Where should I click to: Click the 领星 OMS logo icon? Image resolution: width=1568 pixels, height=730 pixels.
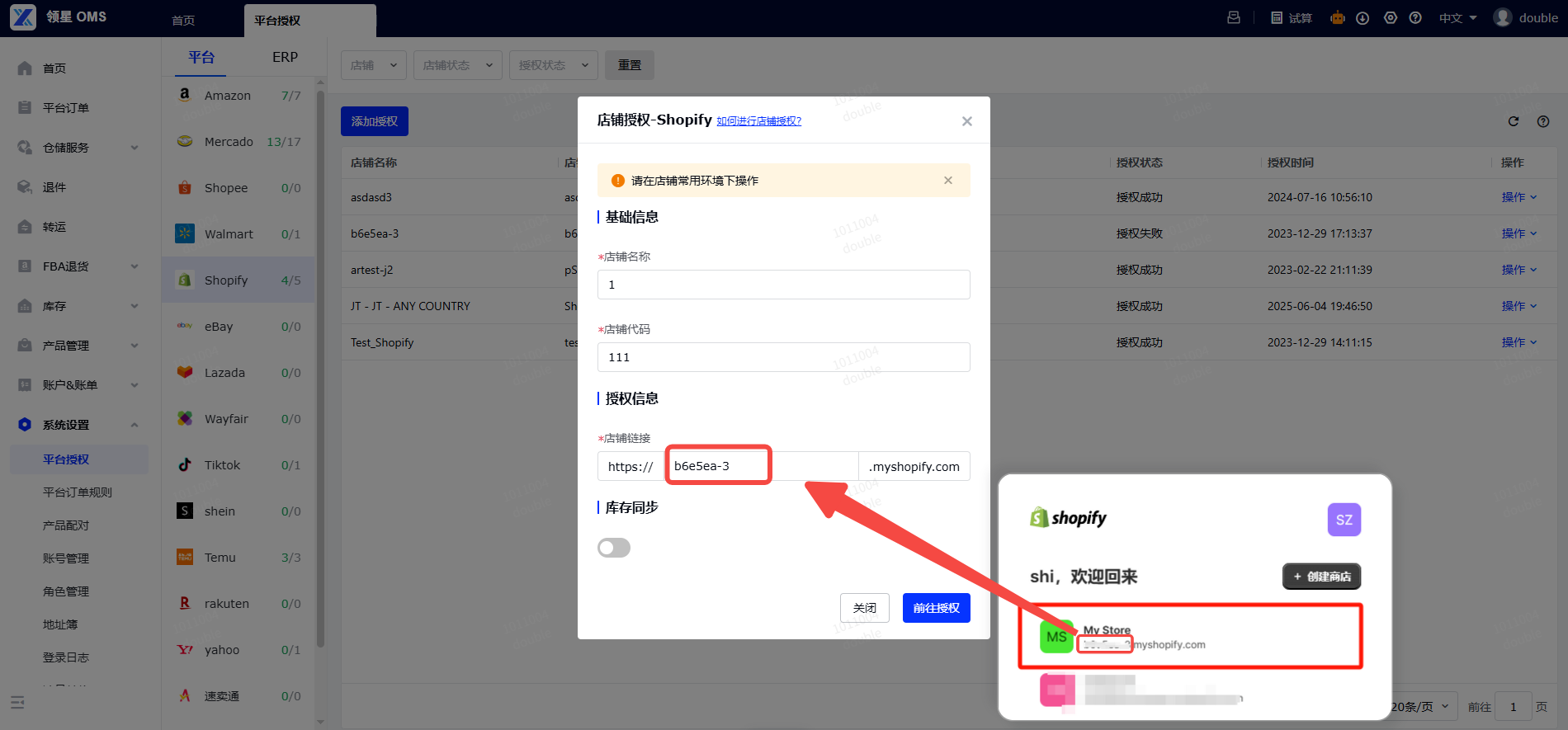coord(23,17)
